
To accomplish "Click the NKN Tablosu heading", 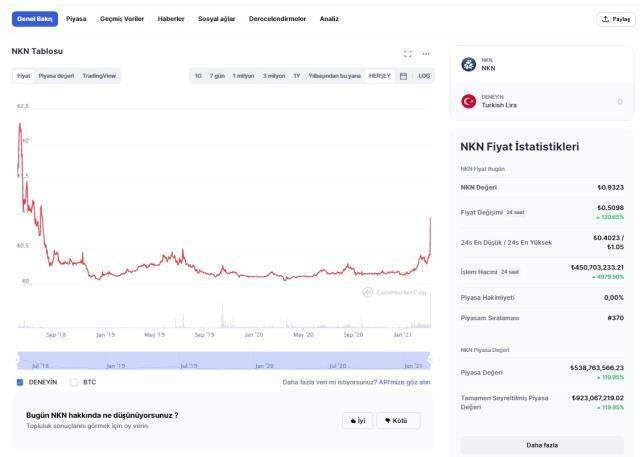I will pyautogui.click(x=37, y=51).
